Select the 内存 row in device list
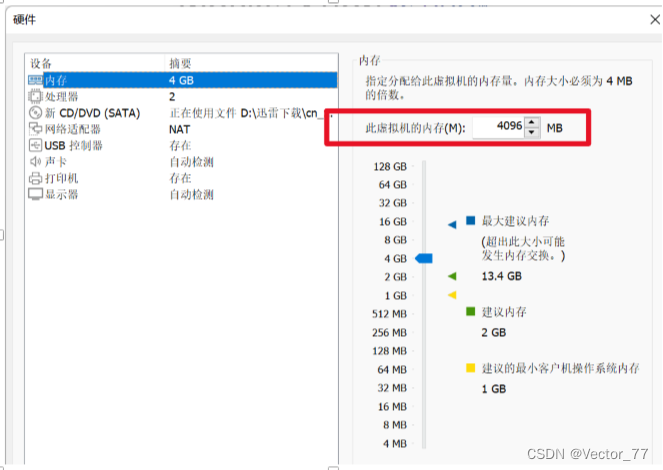663x470 pixels. pos(182,80)
